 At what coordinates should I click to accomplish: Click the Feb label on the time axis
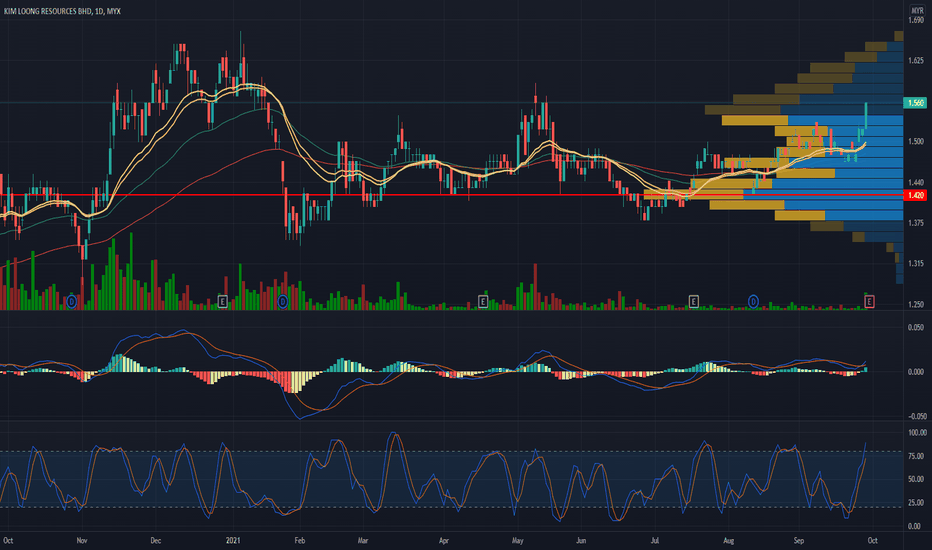(300, 540)
